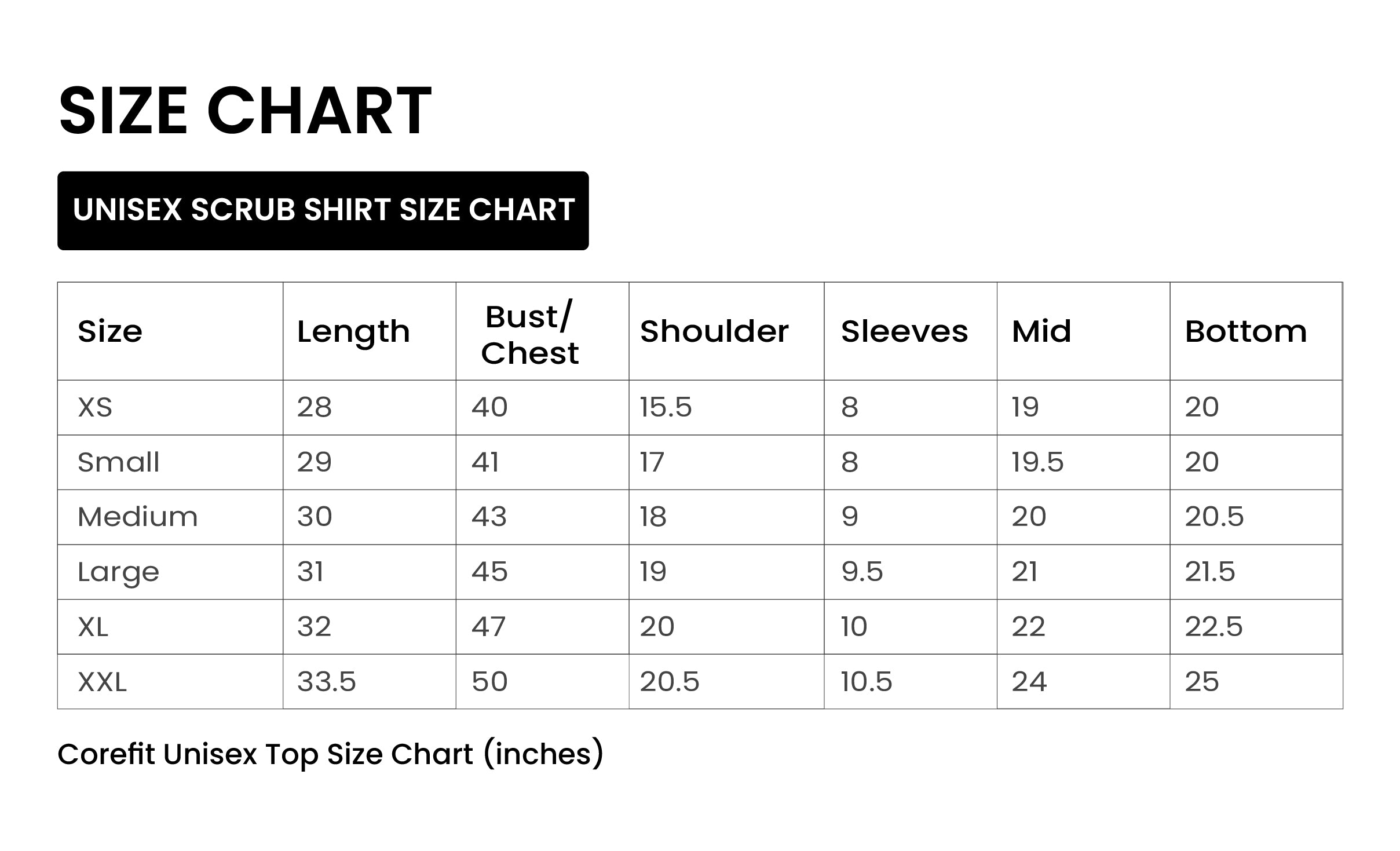Select the Size column header

110,331
